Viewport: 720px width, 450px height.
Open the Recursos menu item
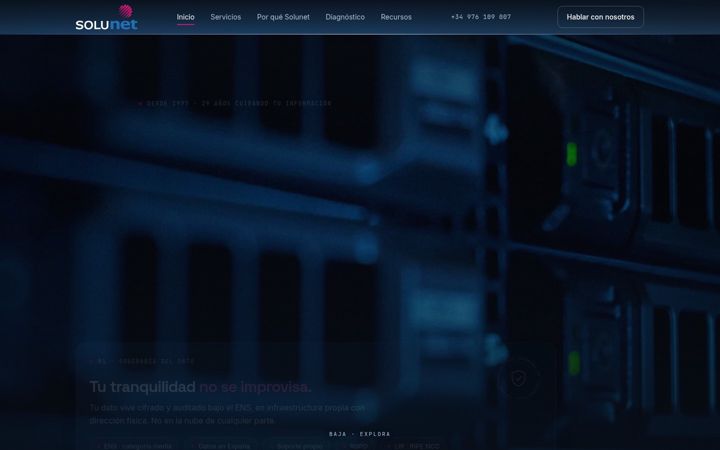coord(396,17)
